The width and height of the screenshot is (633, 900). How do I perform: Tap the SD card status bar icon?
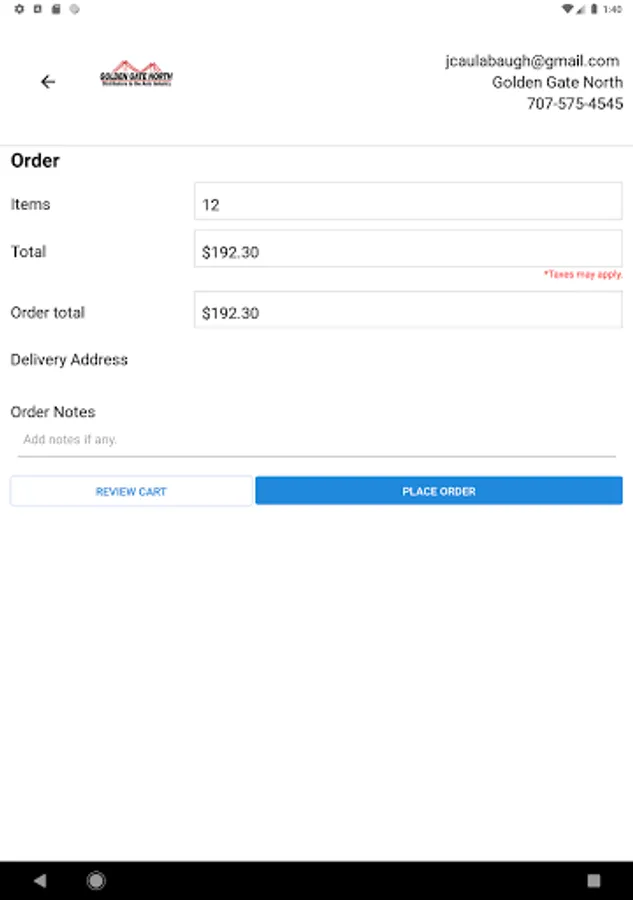click(56, 9)
